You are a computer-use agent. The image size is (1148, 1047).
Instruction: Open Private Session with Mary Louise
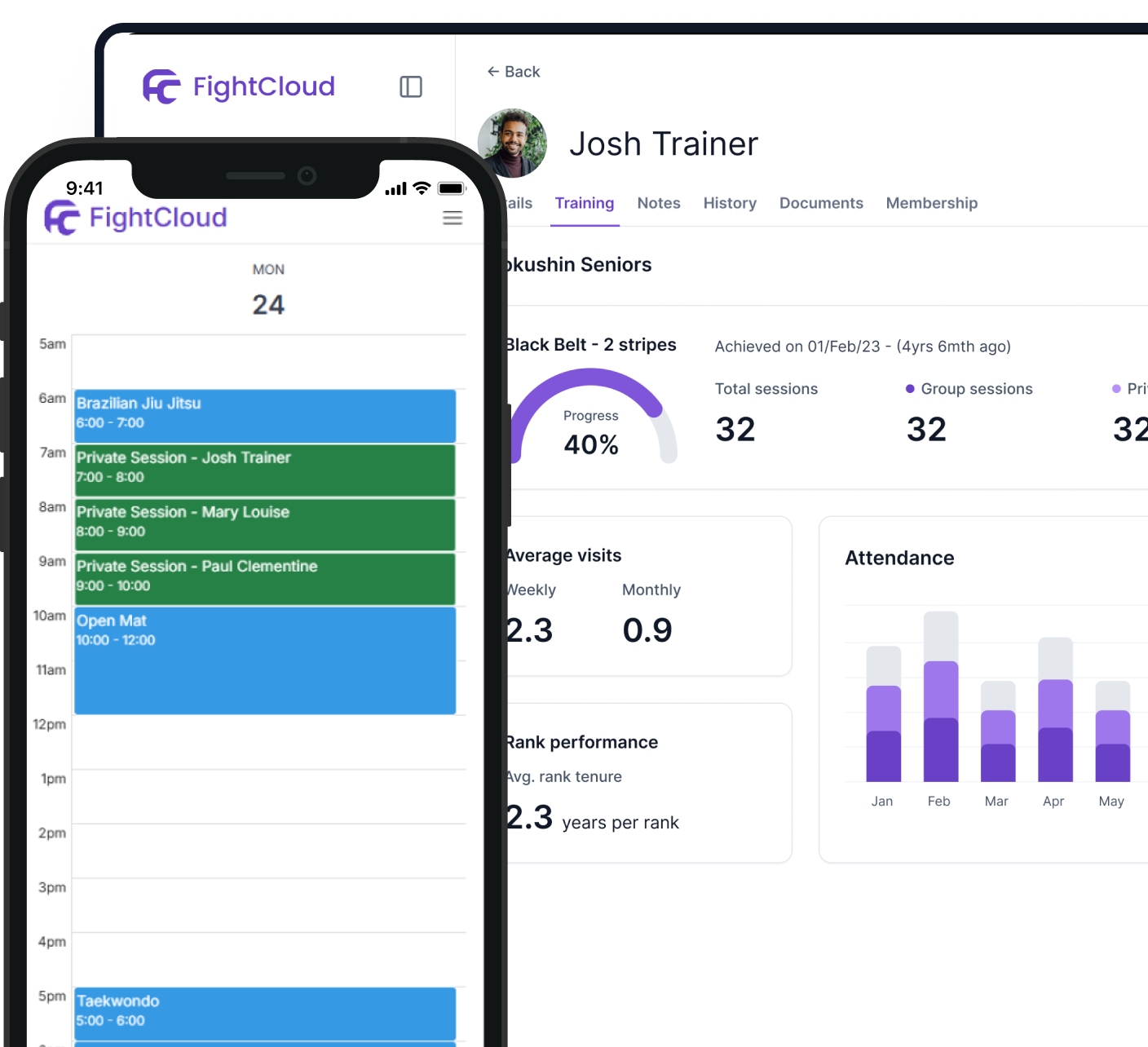click(x=265, y=525)
